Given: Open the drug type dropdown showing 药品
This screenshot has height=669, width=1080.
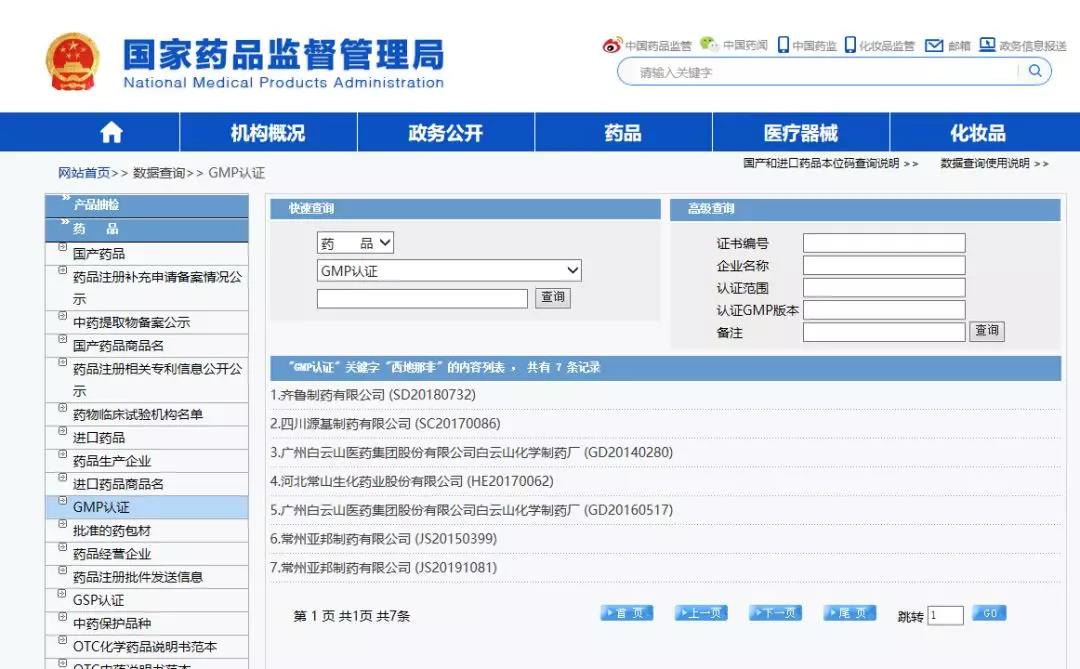Looking at the screenshot, I should (355, 242).
